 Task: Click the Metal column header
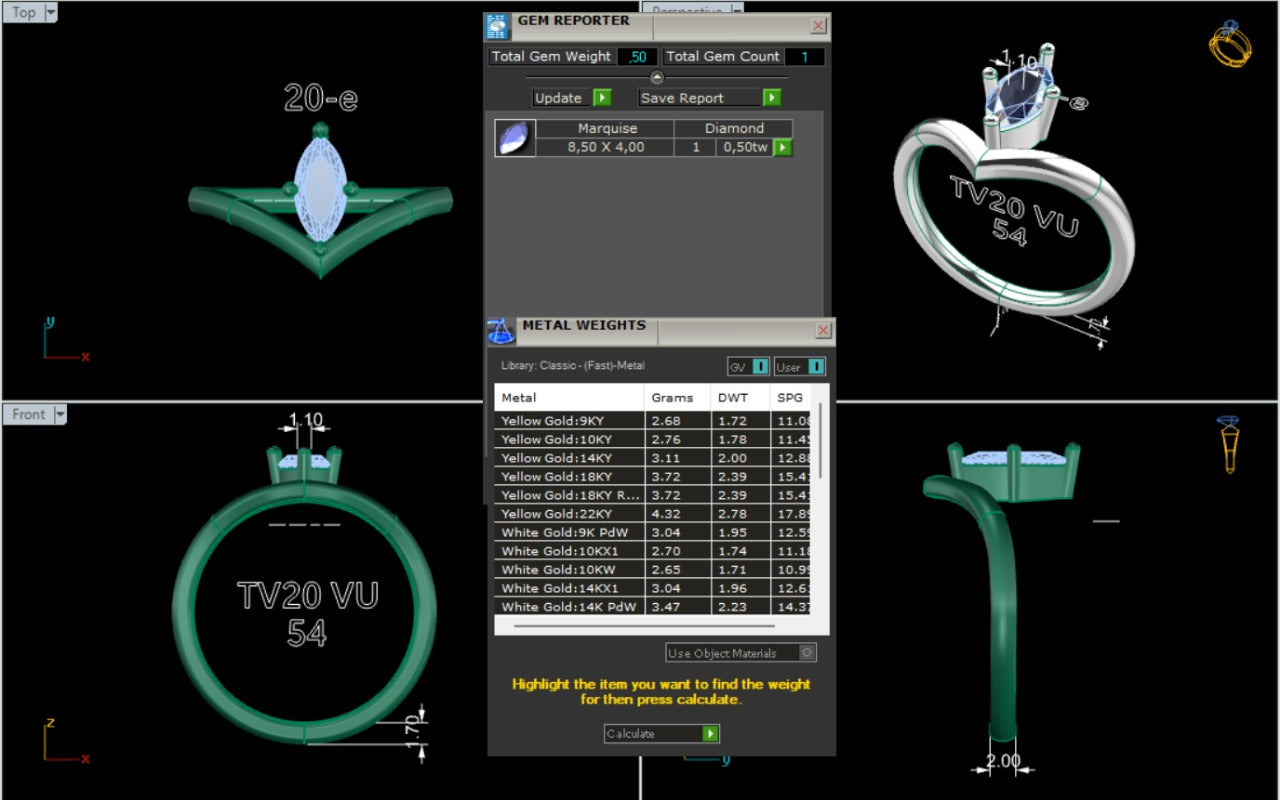tap(569, 398)
